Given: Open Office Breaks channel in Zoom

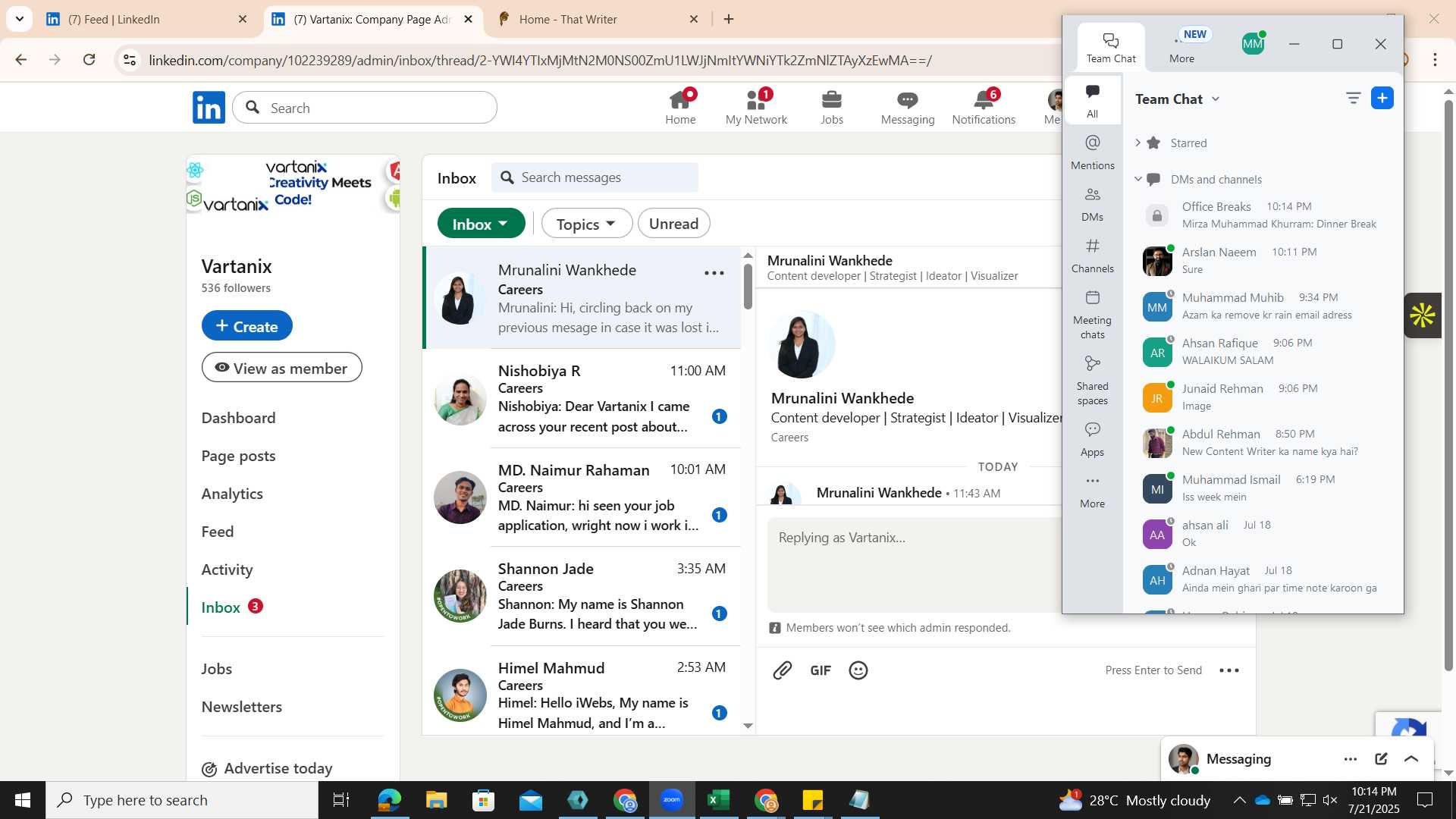Looking at the screenshot, I should tap(1262, 215).
